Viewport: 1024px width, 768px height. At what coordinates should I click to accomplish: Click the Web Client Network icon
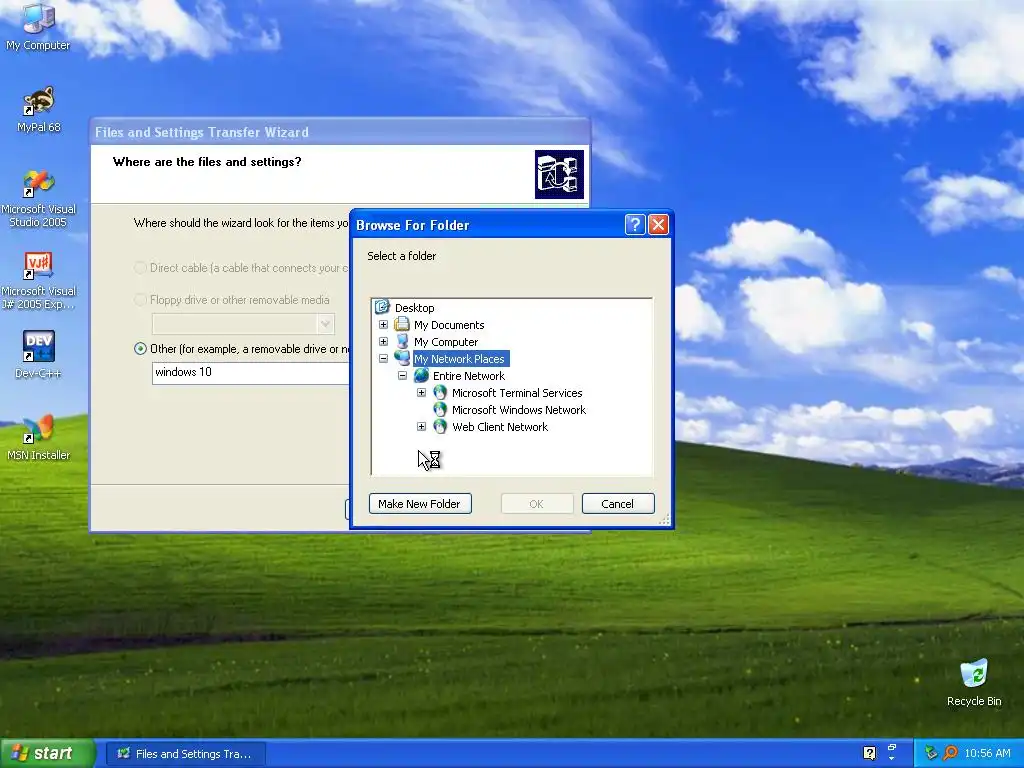(440, 426)
